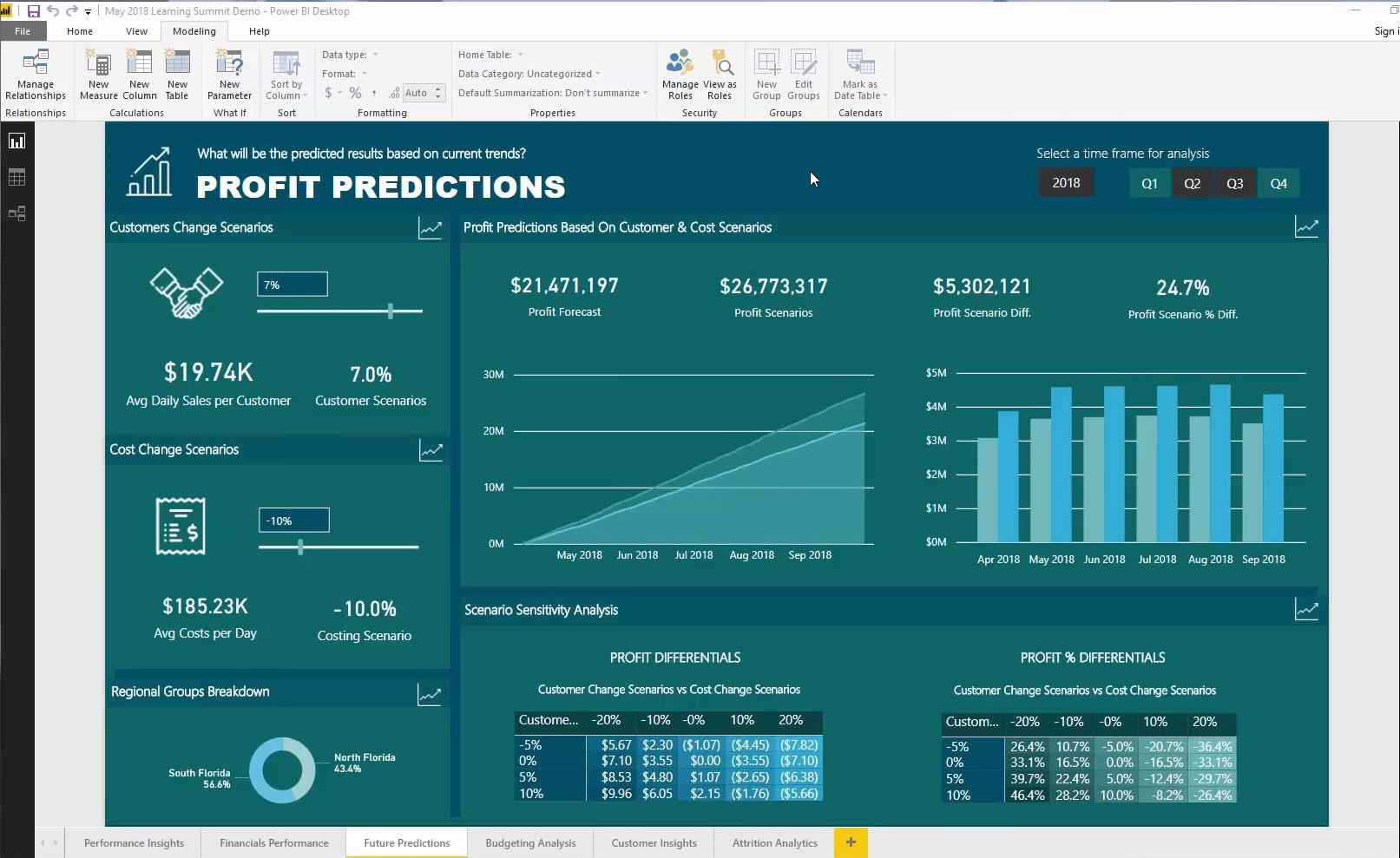Create a New Table
1400x858 pixels.
pyautogui.click(x=177, y=75)
